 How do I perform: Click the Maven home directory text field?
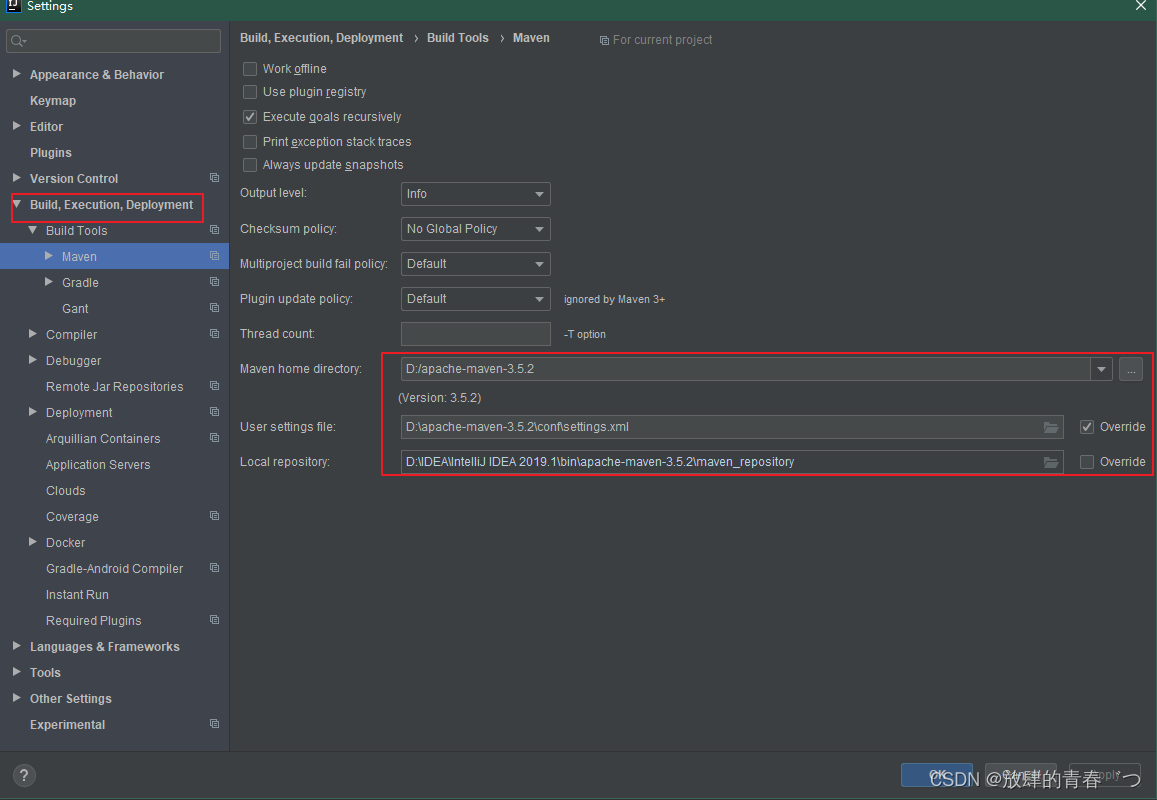[x=745, y=369]
